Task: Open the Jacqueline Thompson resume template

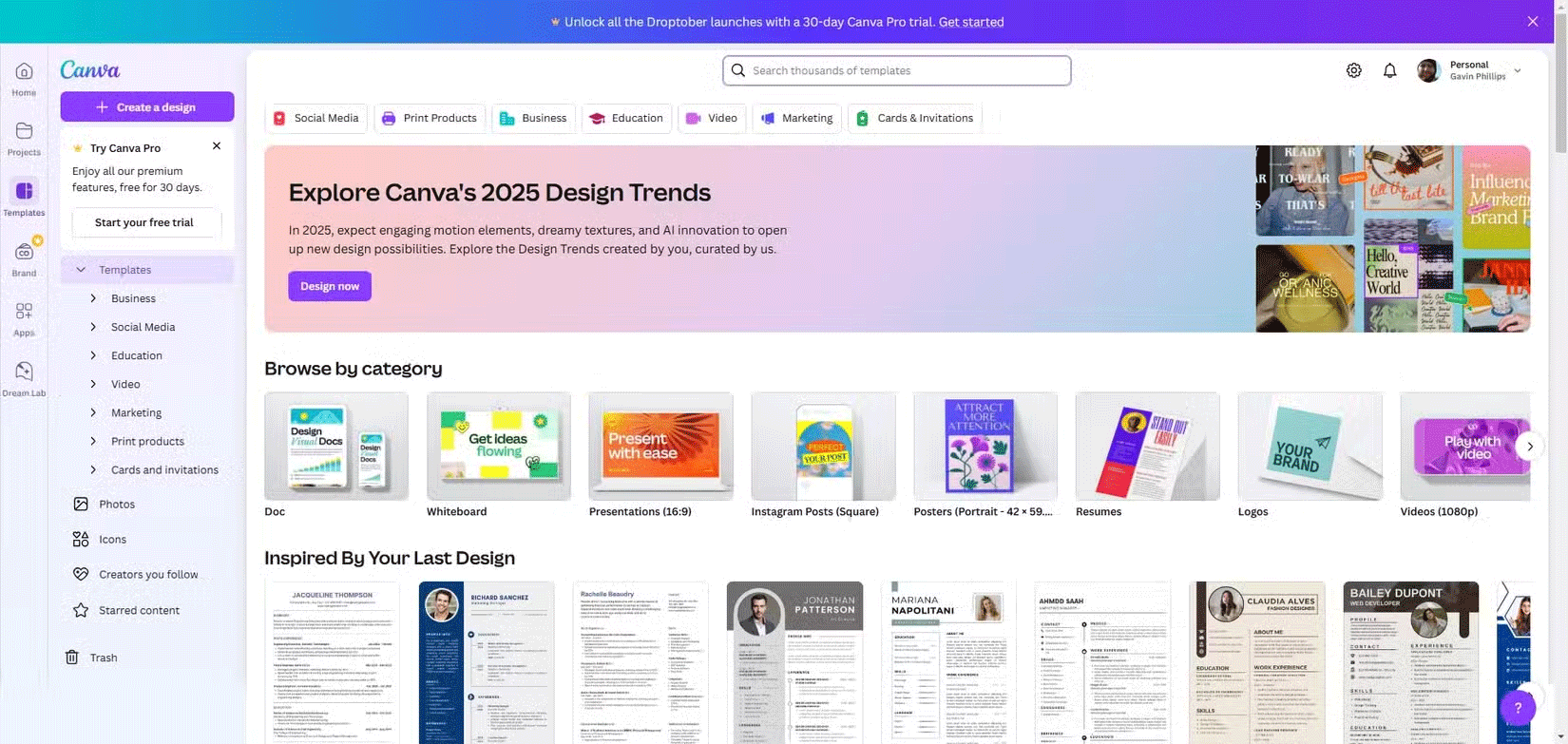Action: click(333, 662)
